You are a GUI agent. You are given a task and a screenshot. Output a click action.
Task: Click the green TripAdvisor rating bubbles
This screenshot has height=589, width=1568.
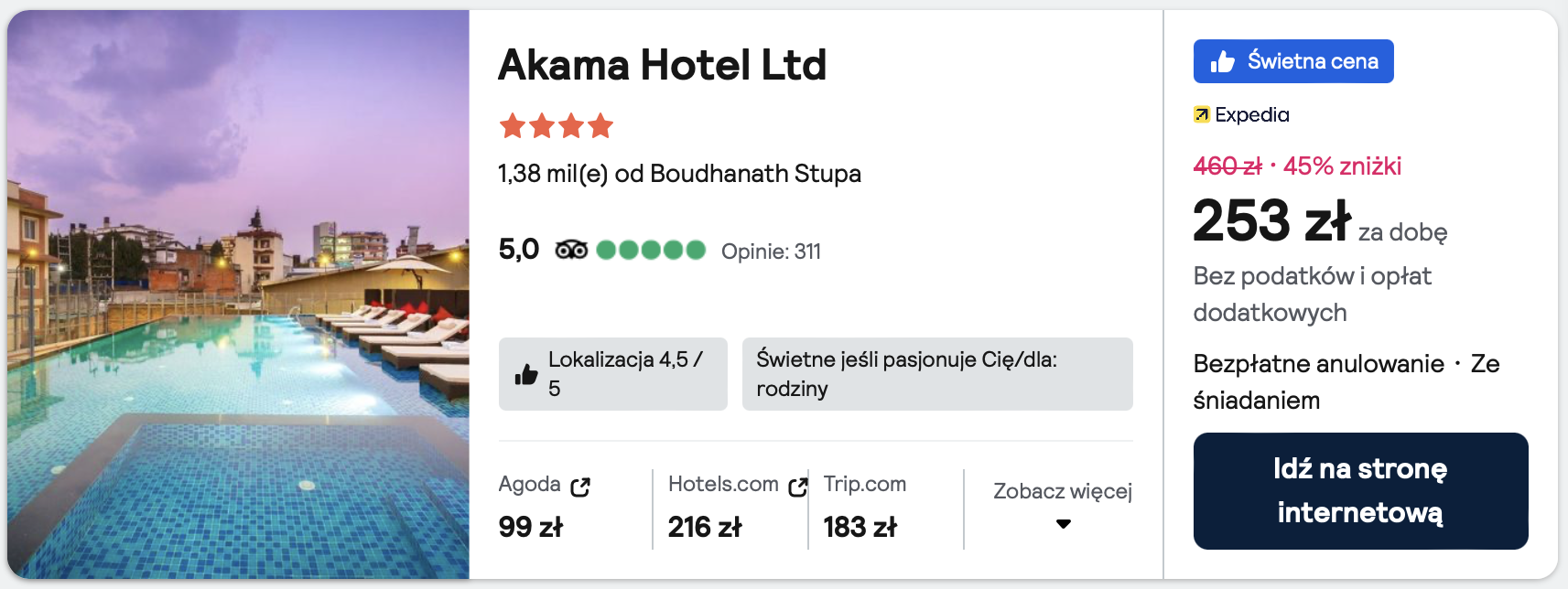click(x=651, y=250)
